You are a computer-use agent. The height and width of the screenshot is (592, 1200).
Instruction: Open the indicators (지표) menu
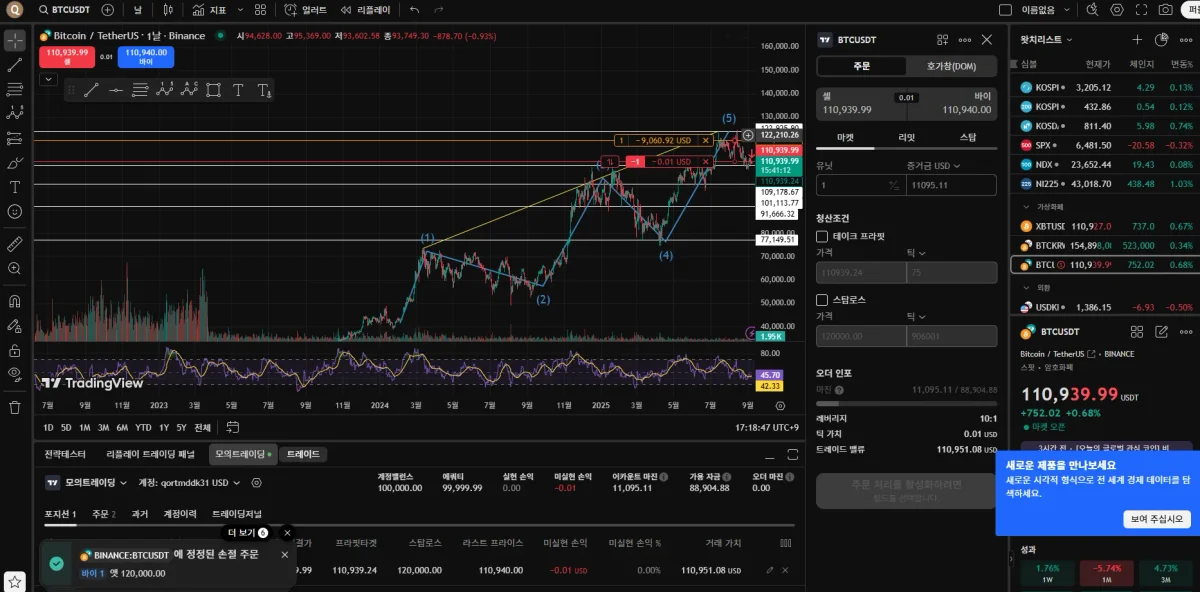[x=210, y=10]
